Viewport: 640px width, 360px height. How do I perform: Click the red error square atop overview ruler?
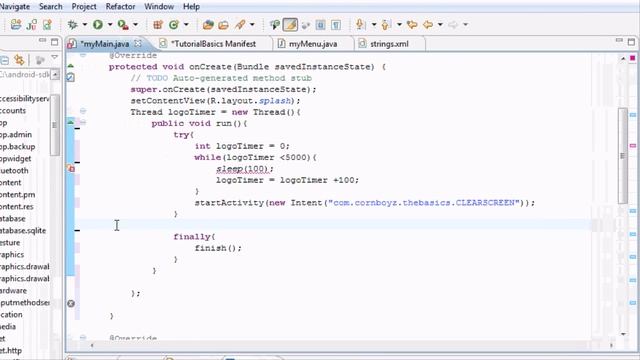632,58
